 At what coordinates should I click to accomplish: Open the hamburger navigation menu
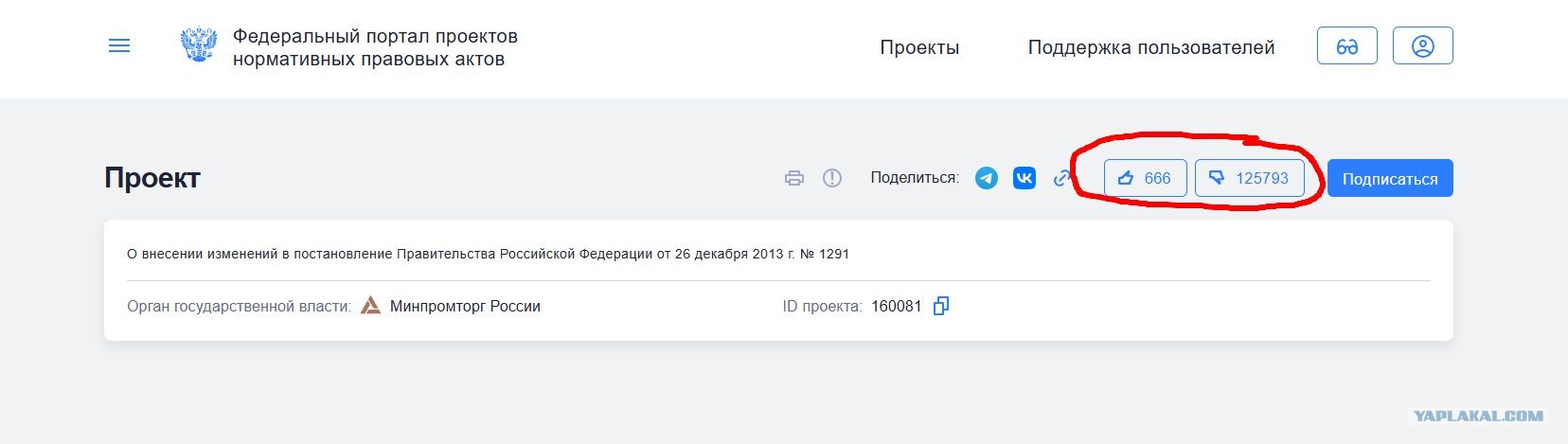tap(119, 45)
